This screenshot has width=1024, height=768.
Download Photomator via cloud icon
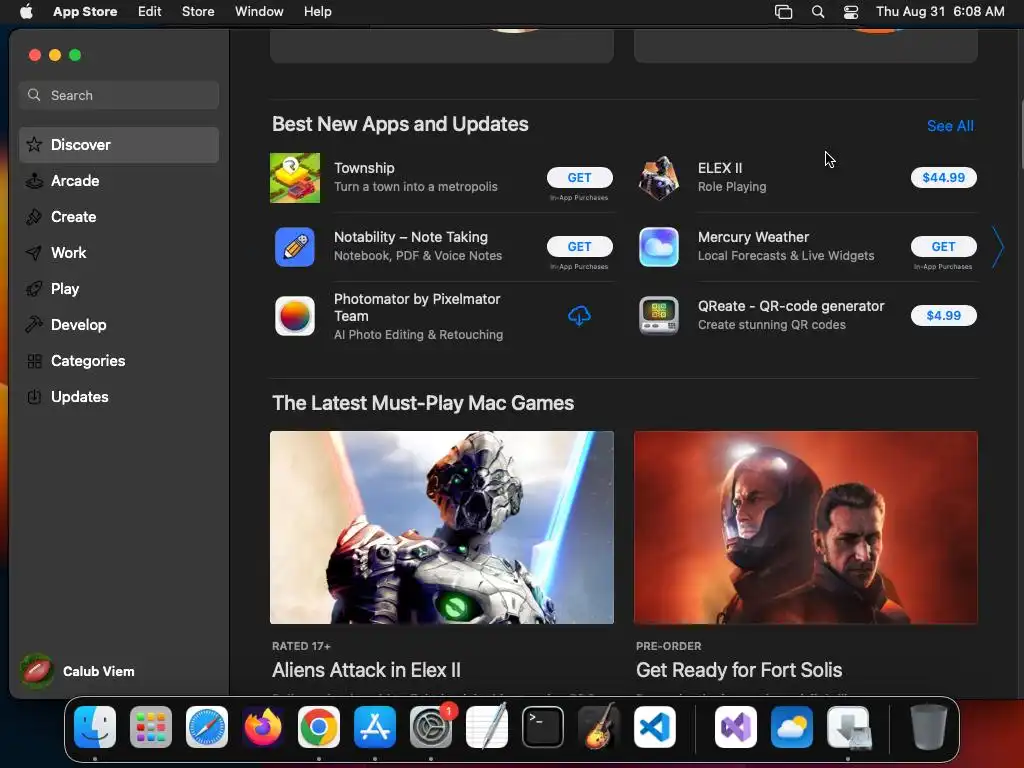pos(579,316)
